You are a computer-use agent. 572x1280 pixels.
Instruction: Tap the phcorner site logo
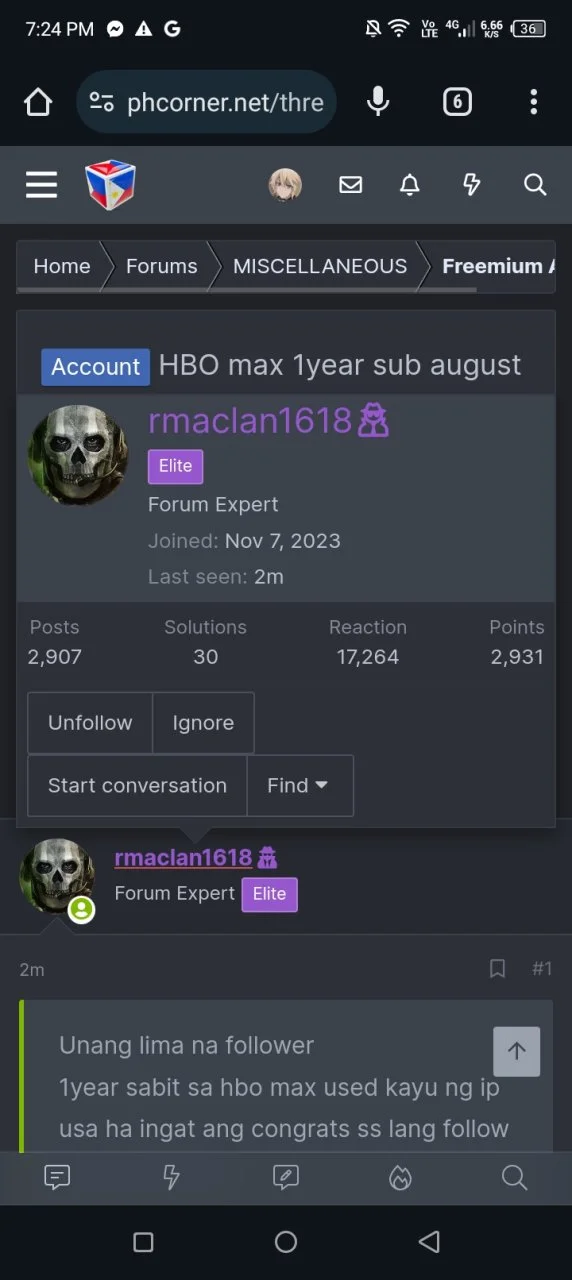click(110, 185)
